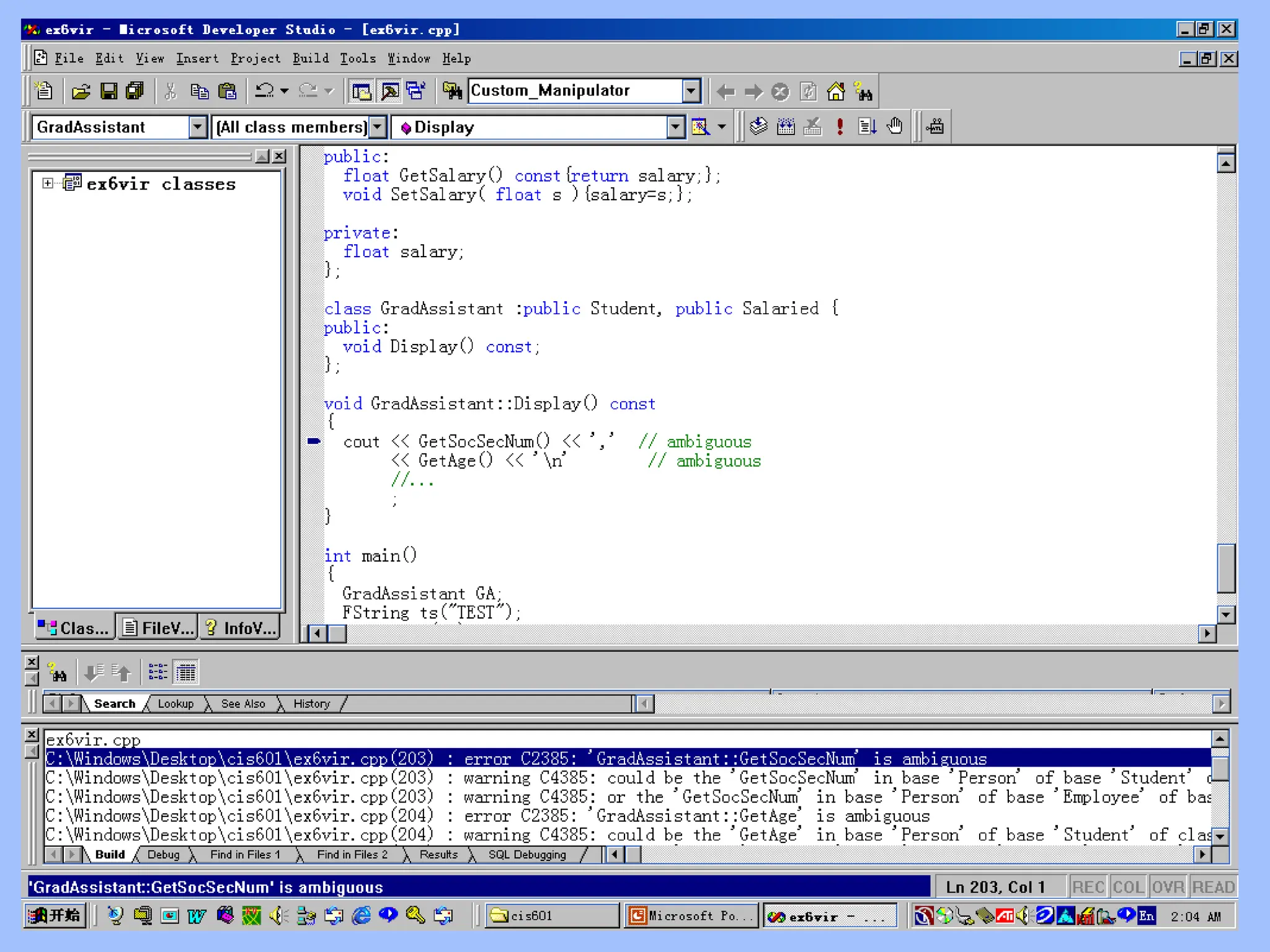Switch to the cis601 folder taskbar button
Screen dimensions: 1270x952
pos(552,915)
